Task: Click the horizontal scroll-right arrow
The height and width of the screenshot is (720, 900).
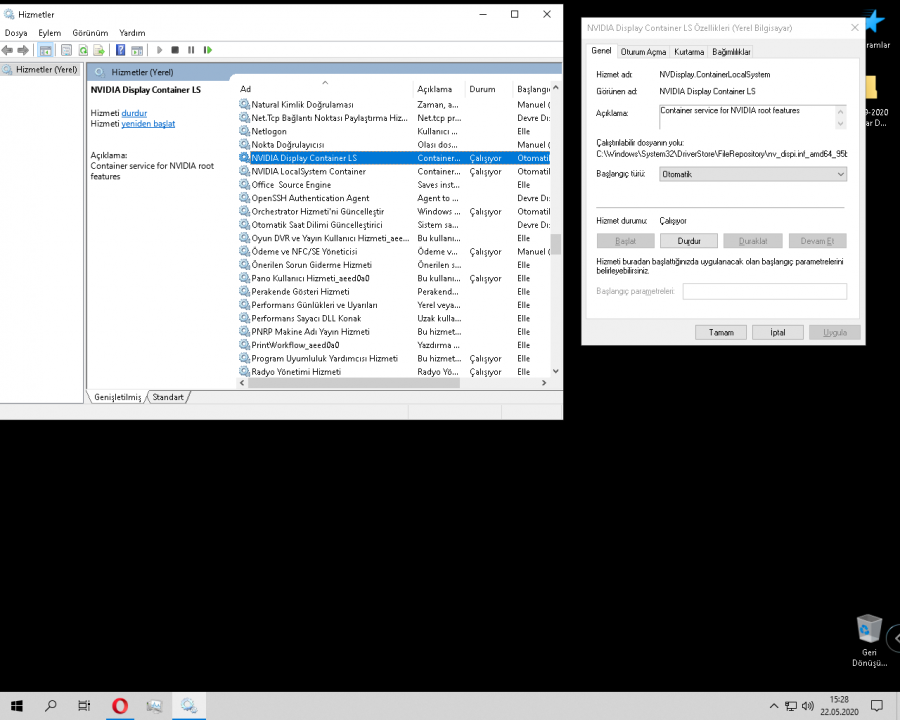Action: pos(544,383)
